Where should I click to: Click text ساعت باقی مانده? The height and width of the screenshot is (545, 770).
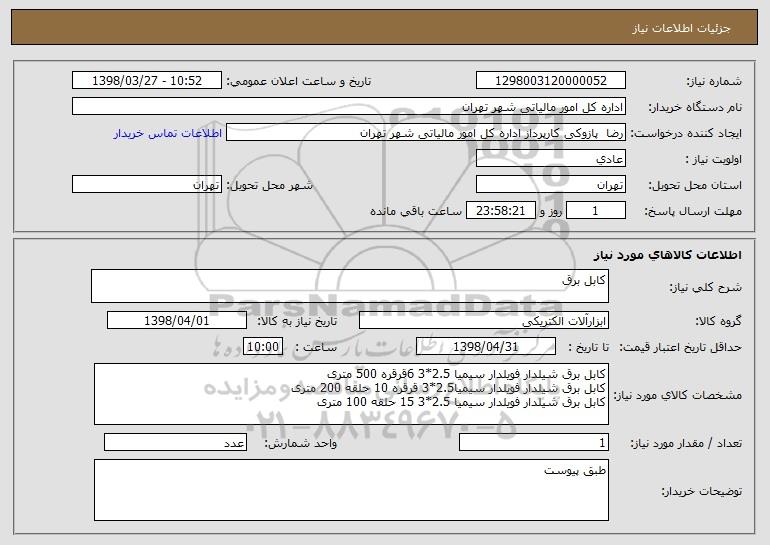(x=416, y=211)
